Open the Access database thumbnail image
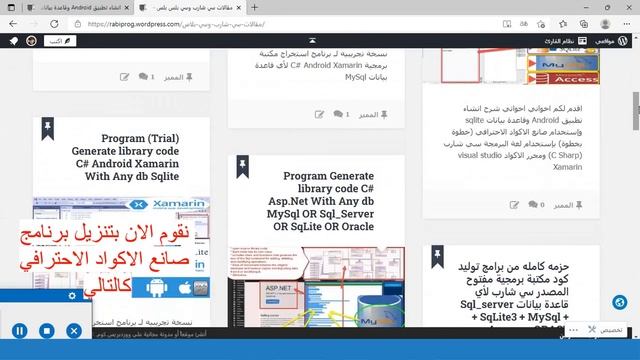The width and height of the screenshot is (640, 360). point(511,66)
